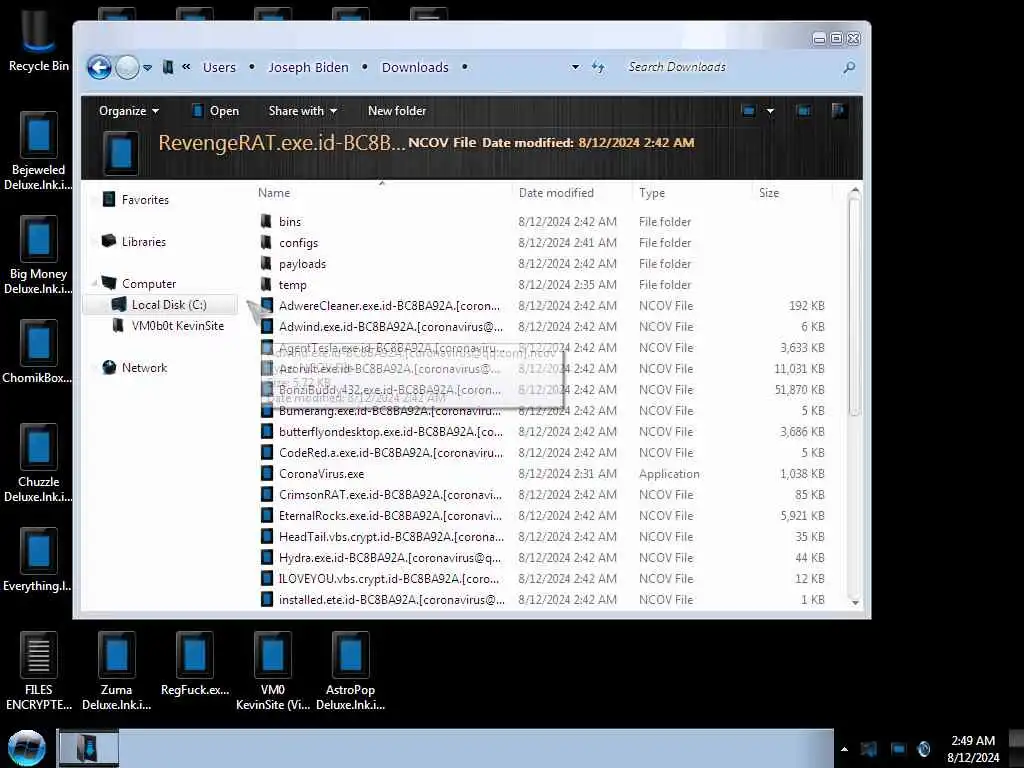Open the Share with menu
This screenshot has width=1024, height=768.
tap(302, 111)
